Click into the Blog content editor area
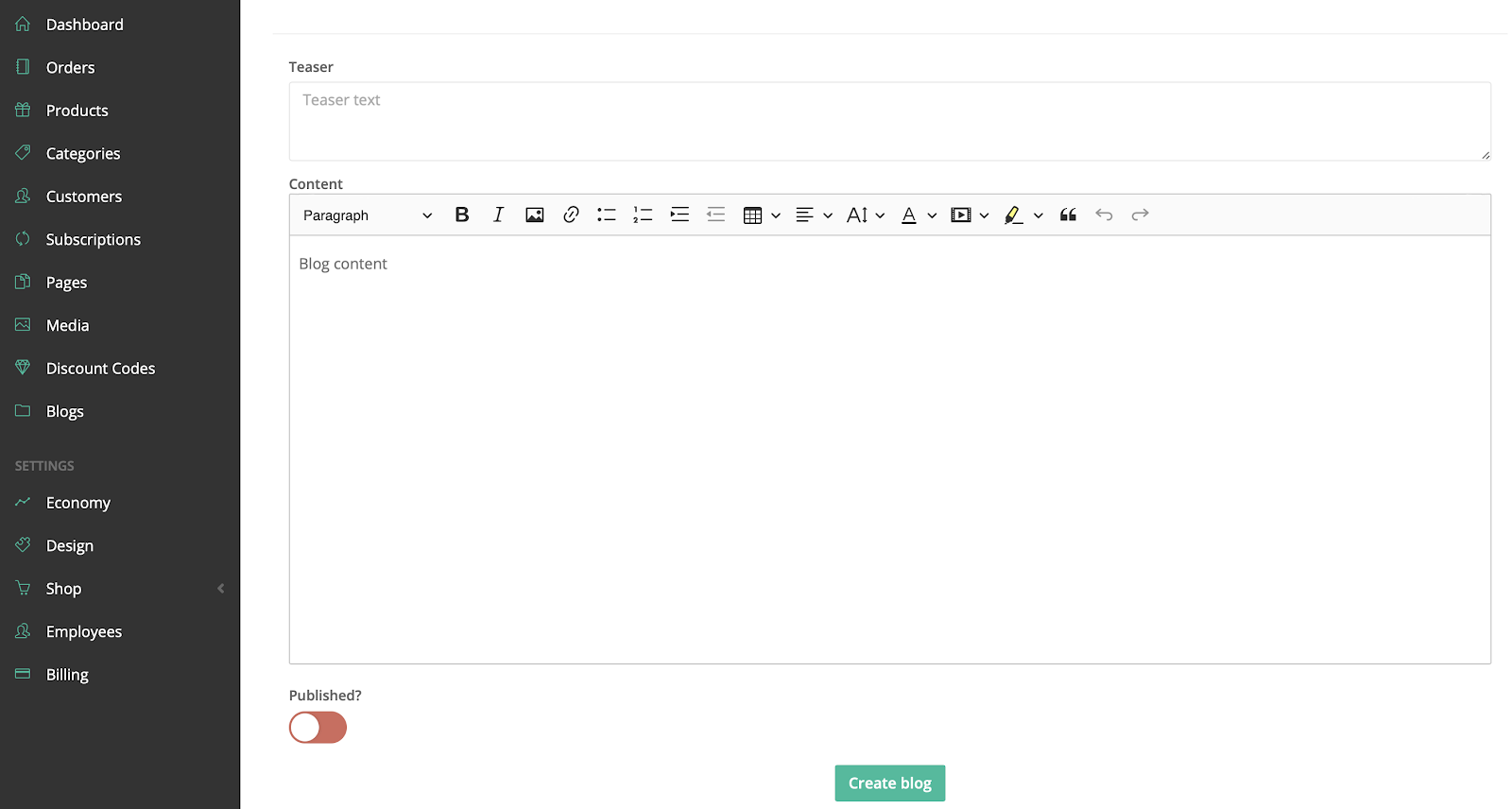The image size is (1512, 809). [x=890, y=449]
